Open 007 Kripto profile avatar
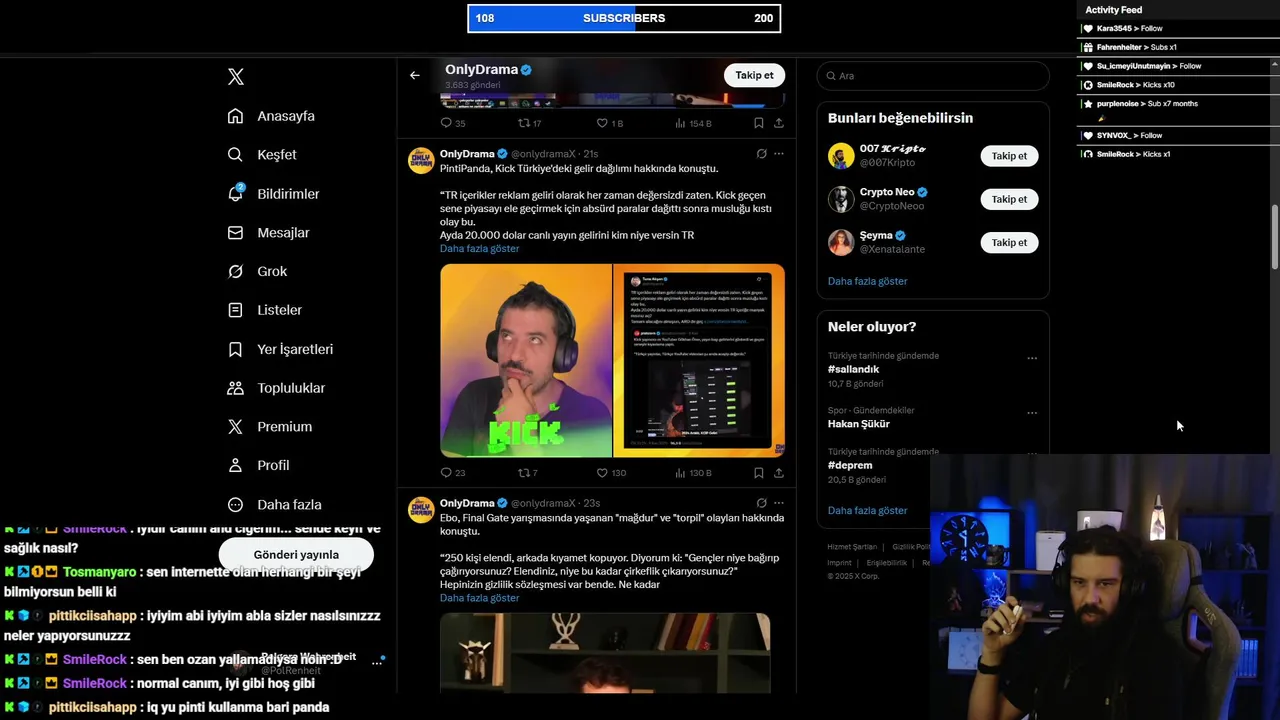 point(841,156)
